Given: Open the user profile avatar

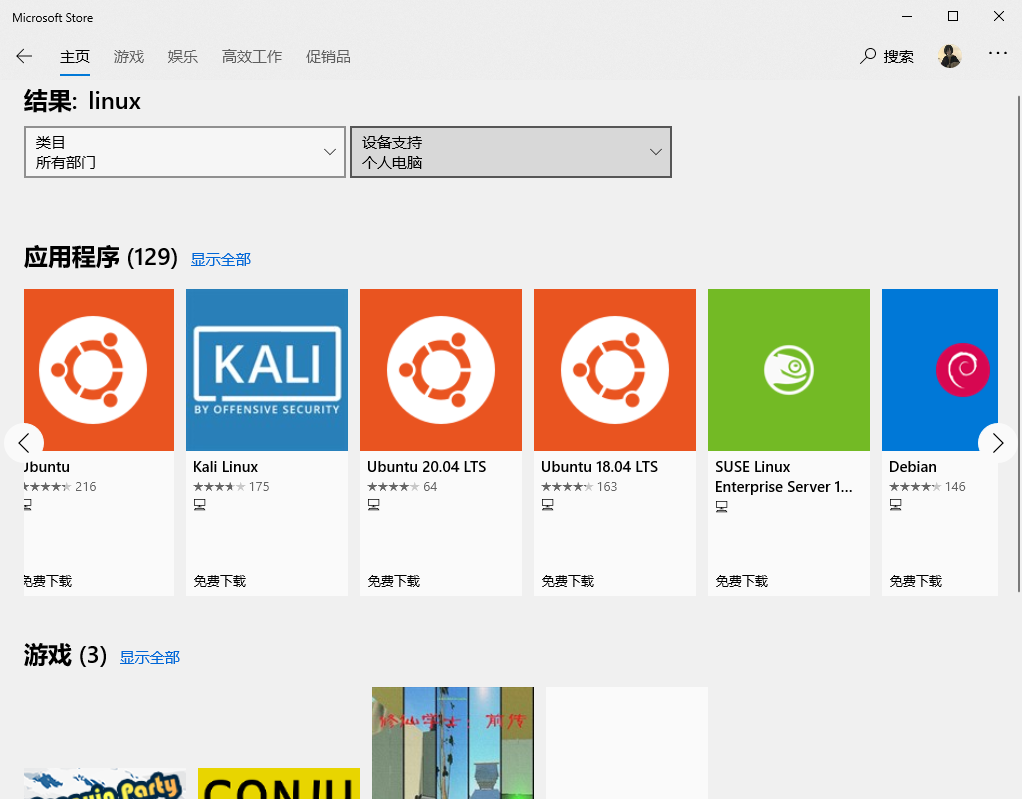Looking at the screenshot, I should pos(950,56).
